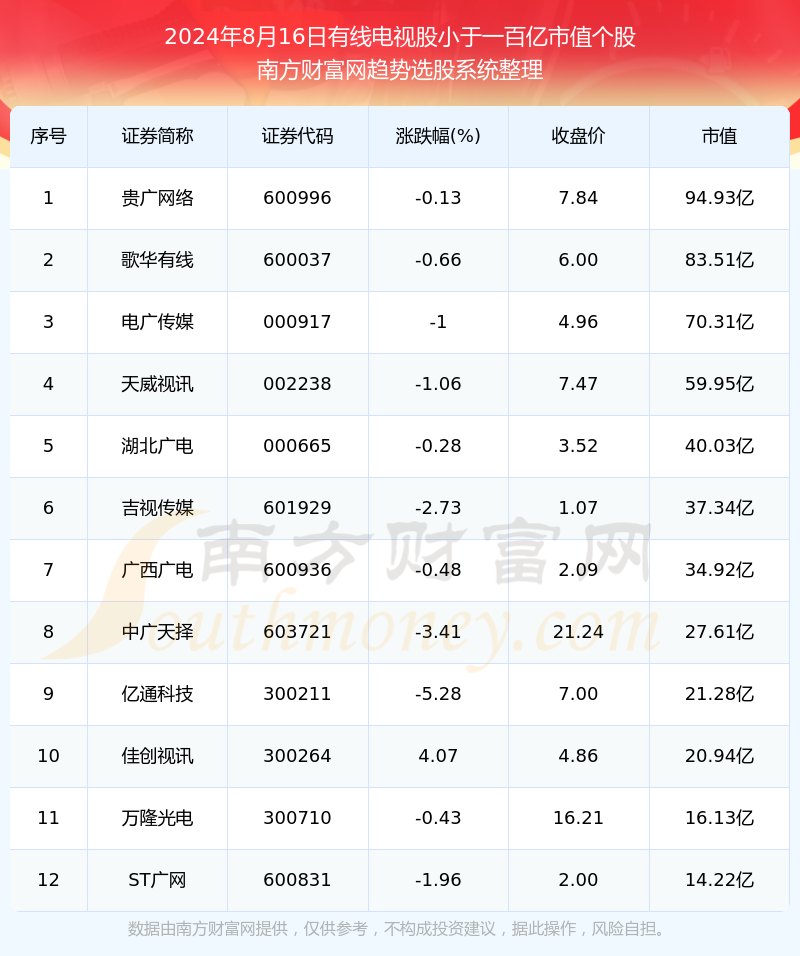Image resolution: width=800 pixels, height=956 pixels.
Task: Click change percent -2.73
Action: [438, 508]
